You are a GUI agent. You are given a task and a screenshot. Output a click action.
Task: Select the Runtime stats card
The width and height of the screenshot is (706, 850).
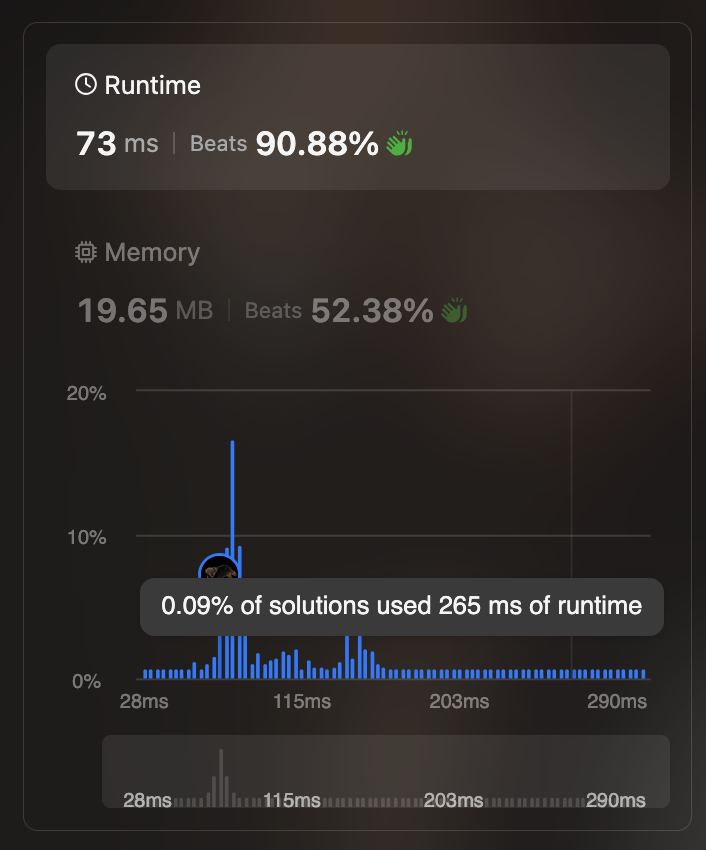pyautogui.click(x=358, y=117)
